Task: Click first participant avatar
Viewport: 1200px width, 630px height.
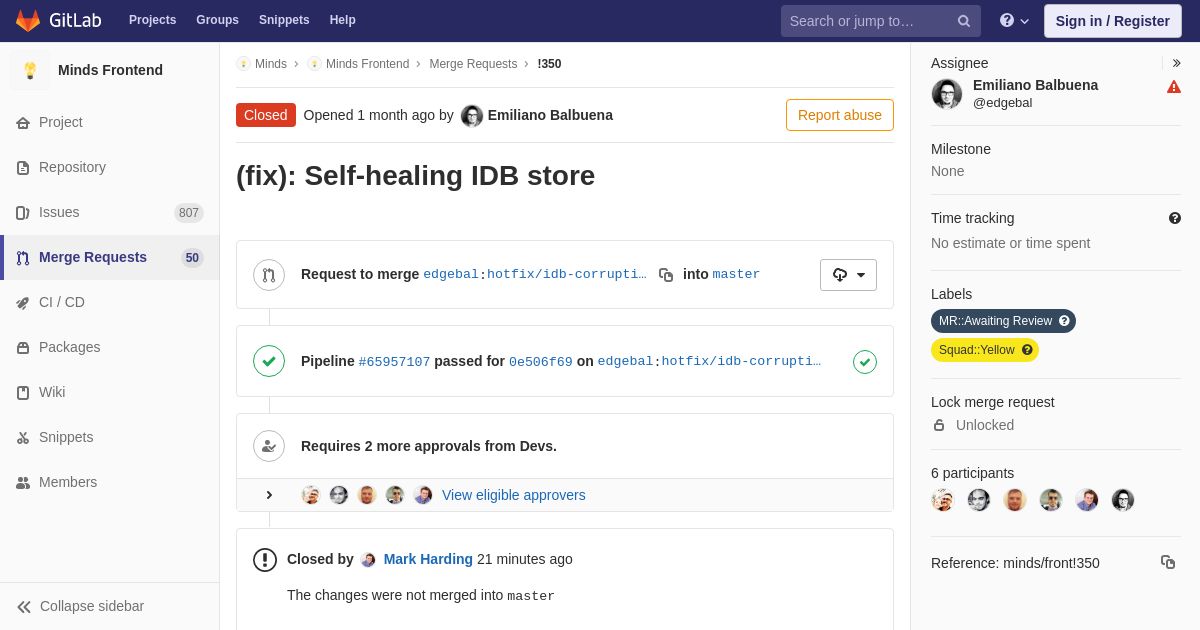Action: click(x=943, y=500)
